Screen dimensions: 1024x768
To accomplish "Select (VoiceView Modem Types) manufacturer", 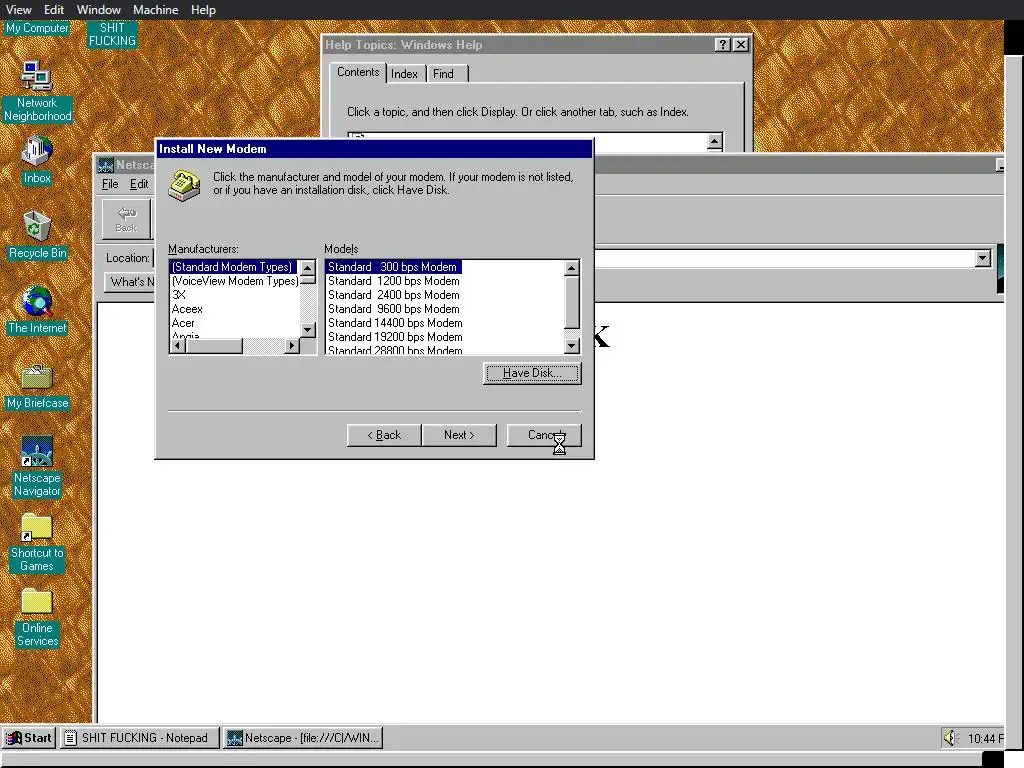I will (x=234, y=281).
